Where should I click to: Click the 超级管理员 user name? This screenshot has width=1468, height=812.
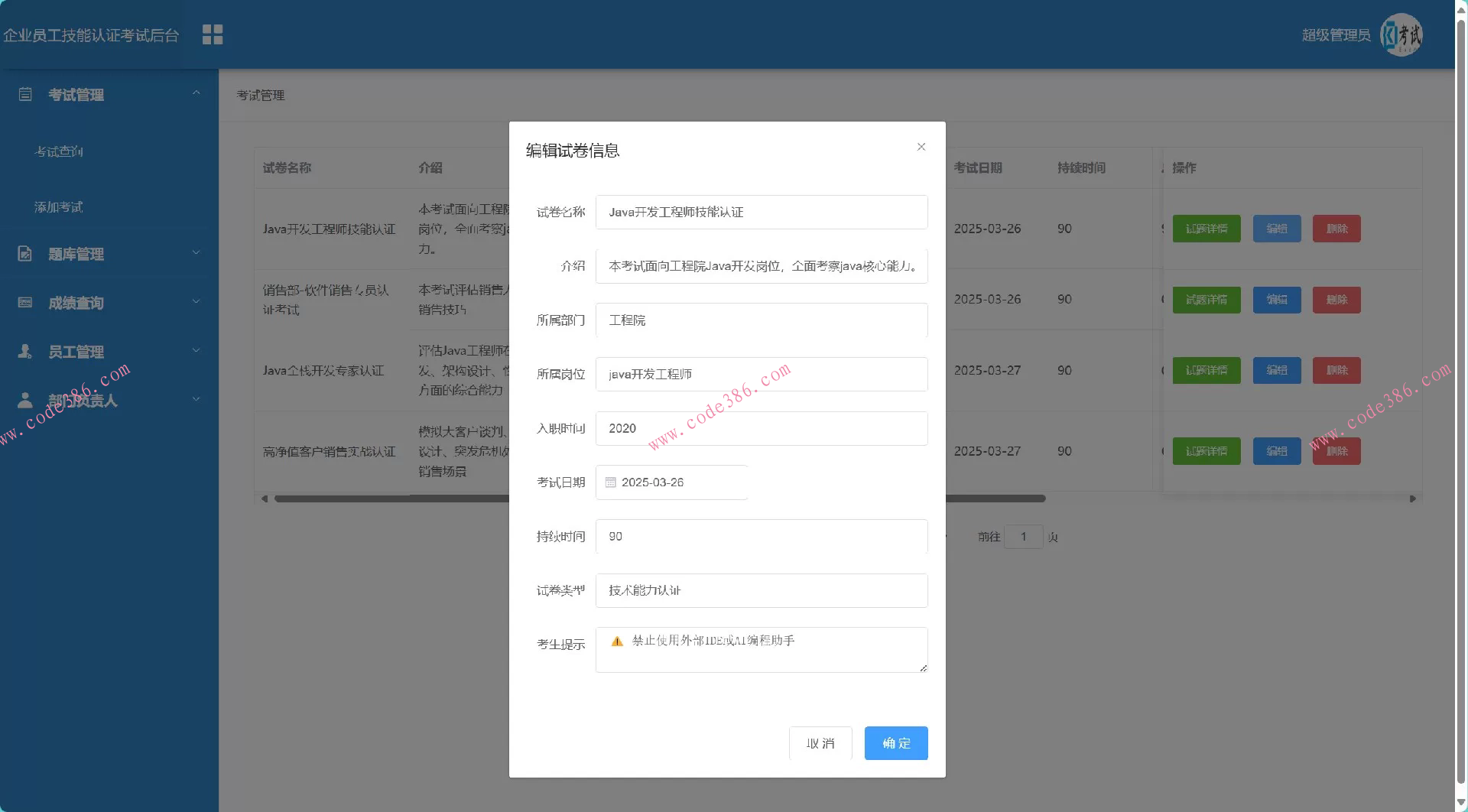[1336, 35]
